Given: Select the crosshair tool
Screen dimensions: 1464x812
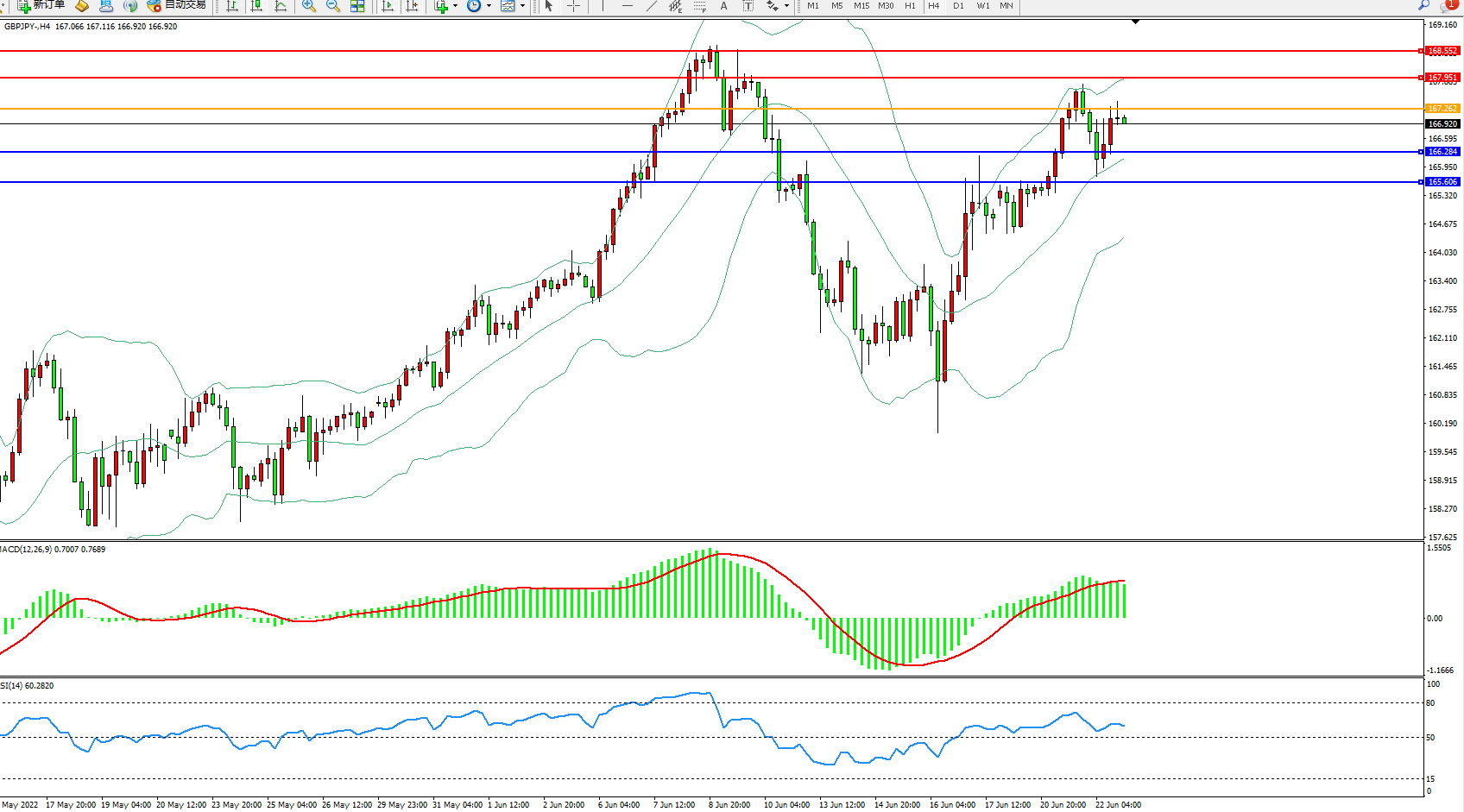Looking at the screenshot, I should (573, 6).
